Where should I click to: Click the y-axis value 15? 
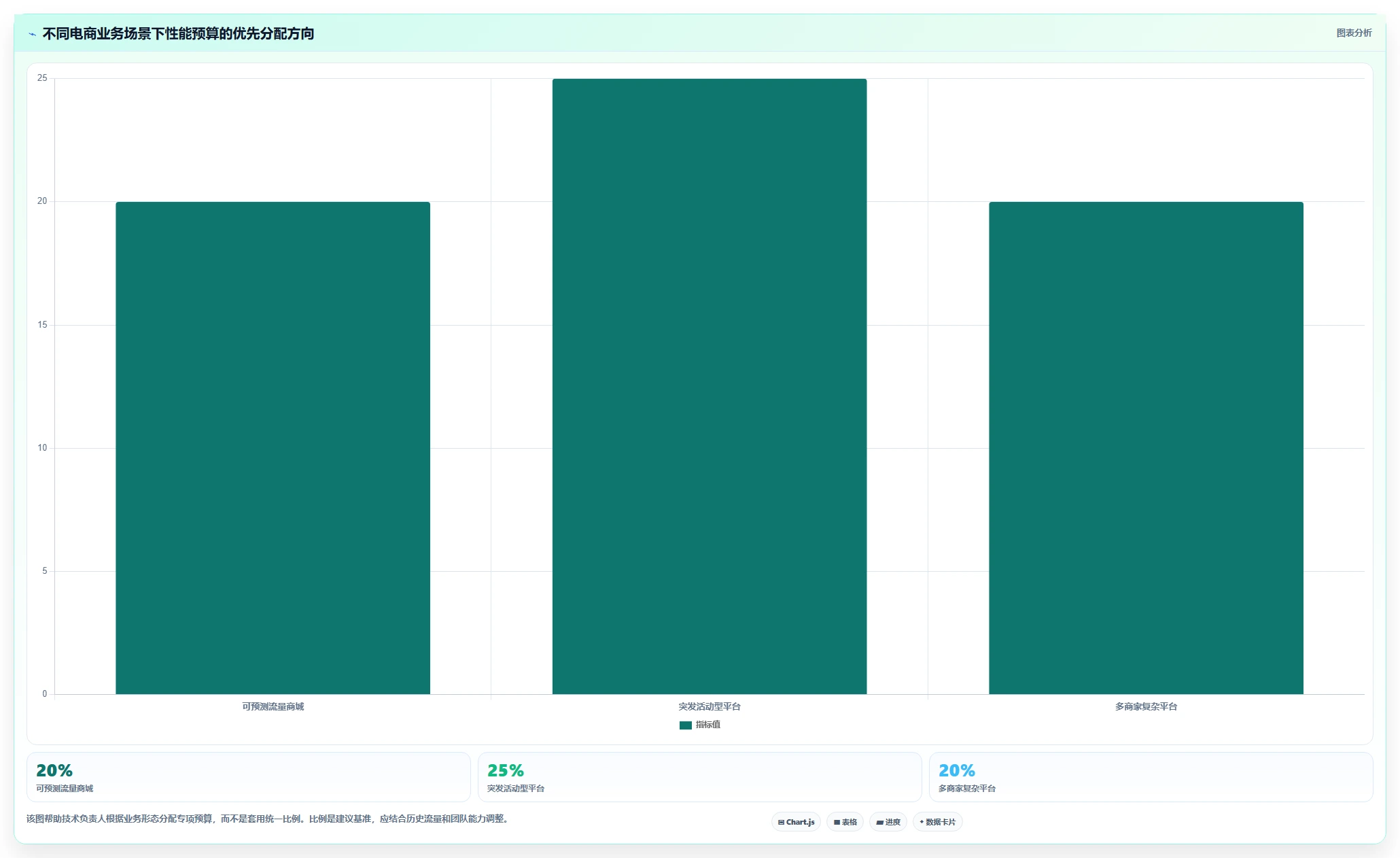(42, 325)
